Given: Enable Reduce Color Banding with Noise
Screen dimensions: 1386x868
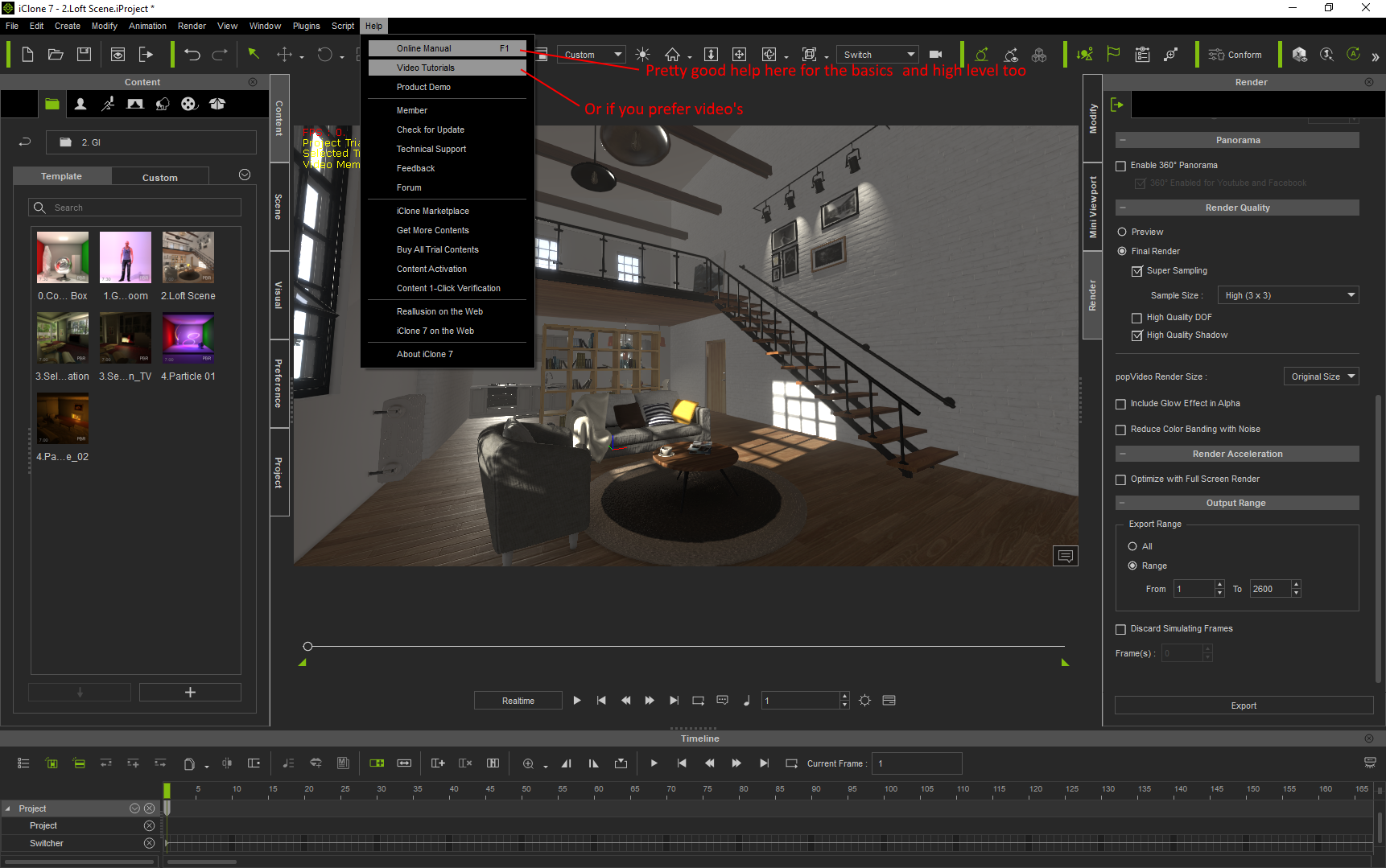Looking at the screenshot, I should pyautogui.click(x=1120, y=430).
